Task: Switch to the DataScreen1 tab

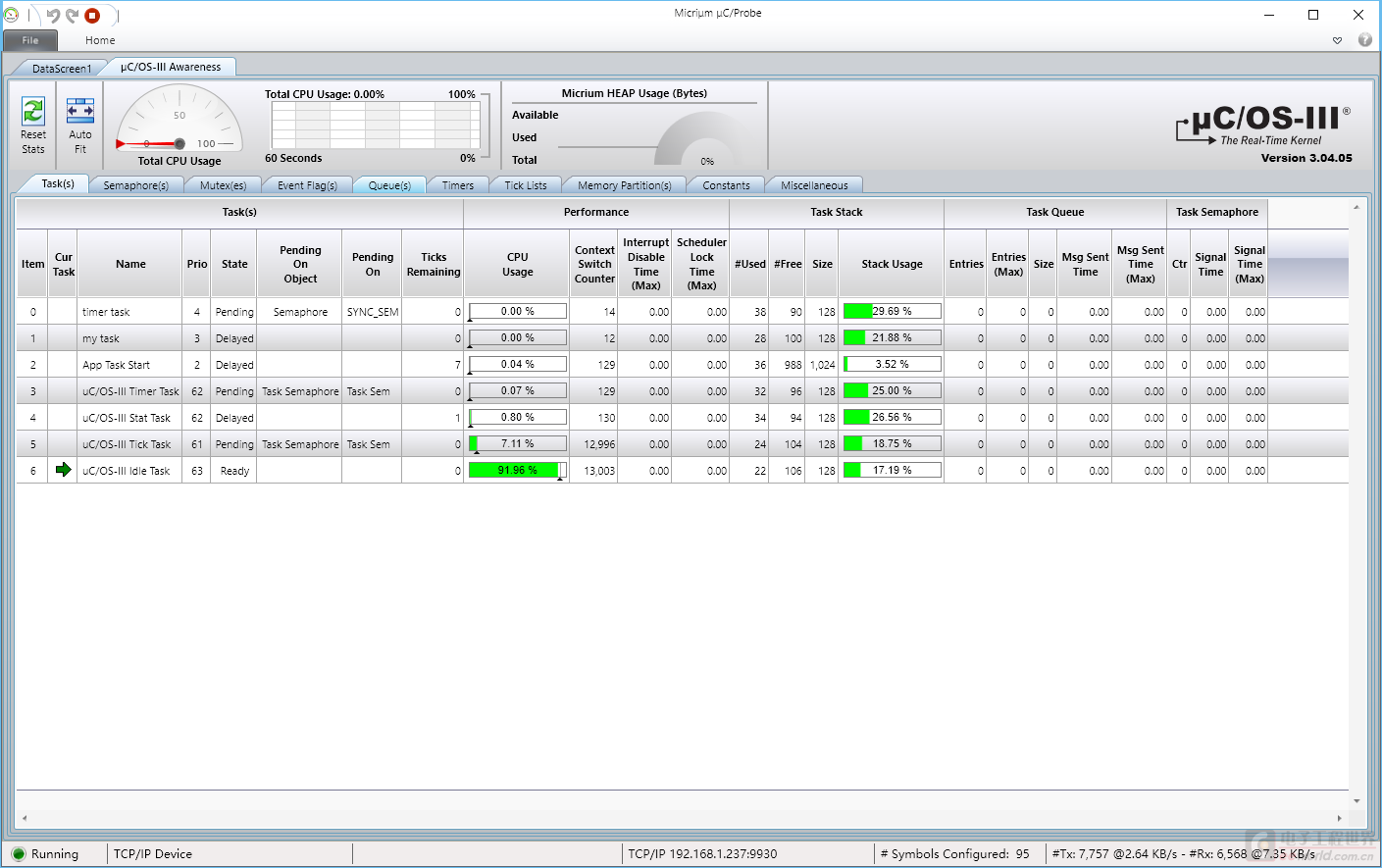Action: (62, 68)
